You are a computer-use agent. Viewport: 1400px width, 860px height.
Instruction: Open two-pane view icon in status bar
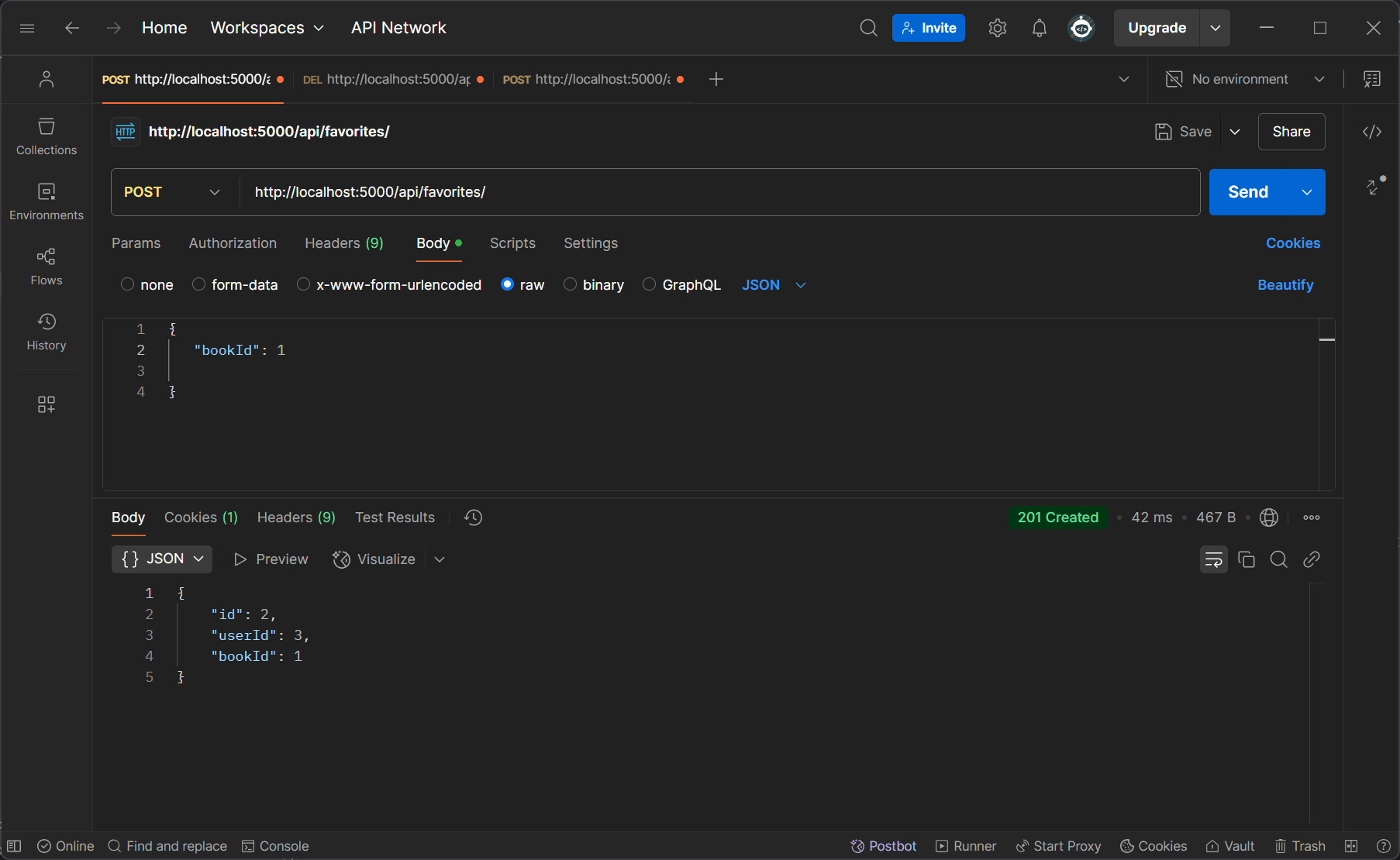pyautogui.click(x=1351, y=846)
